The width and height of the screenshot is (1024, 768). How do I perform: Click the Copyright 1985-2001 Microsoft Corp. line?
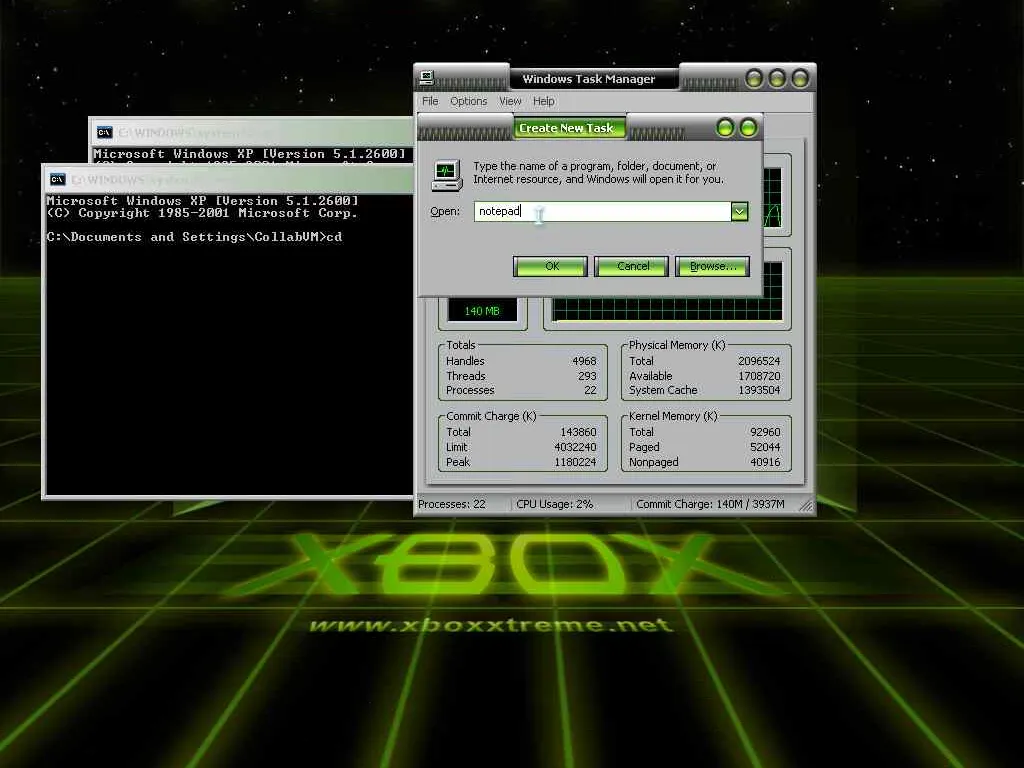click(x=202, y=213)
